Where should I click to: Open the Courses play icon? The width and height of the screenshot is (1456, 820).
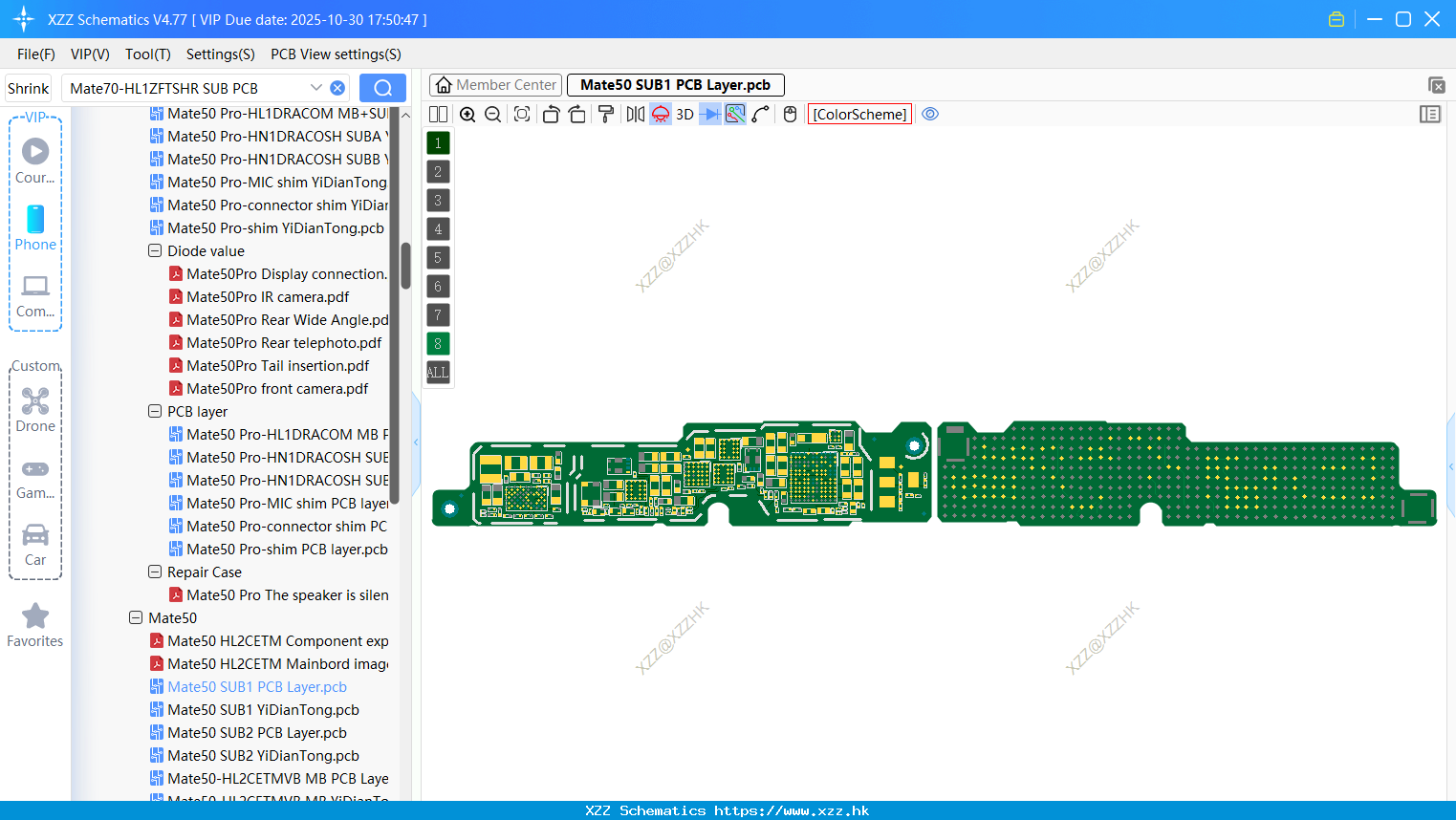(x=35, y=151)
